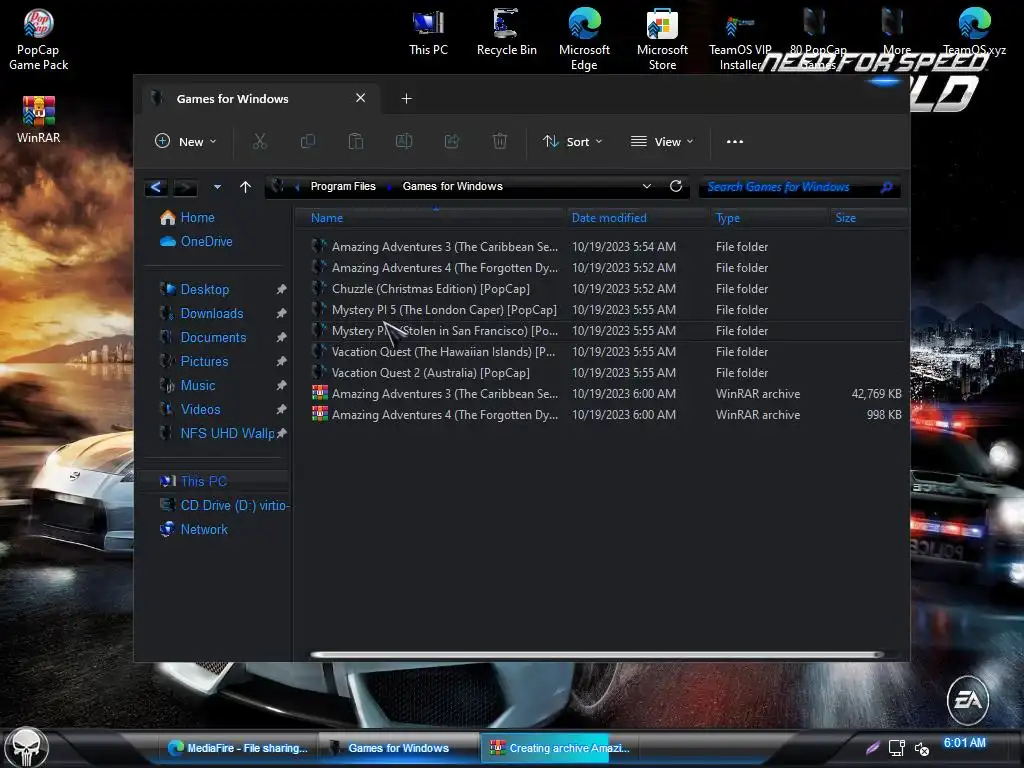Click the Paste clipboard icon
This screenshot has height=768, width=1024.
(x=356, y=141)
